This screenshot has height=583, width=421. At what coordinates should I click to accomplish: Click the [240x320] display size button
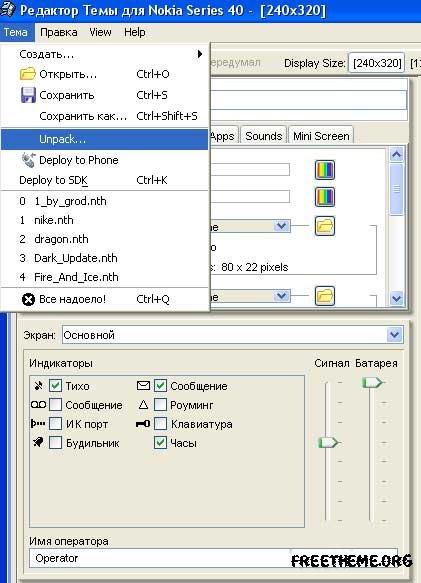pos(377,63)
